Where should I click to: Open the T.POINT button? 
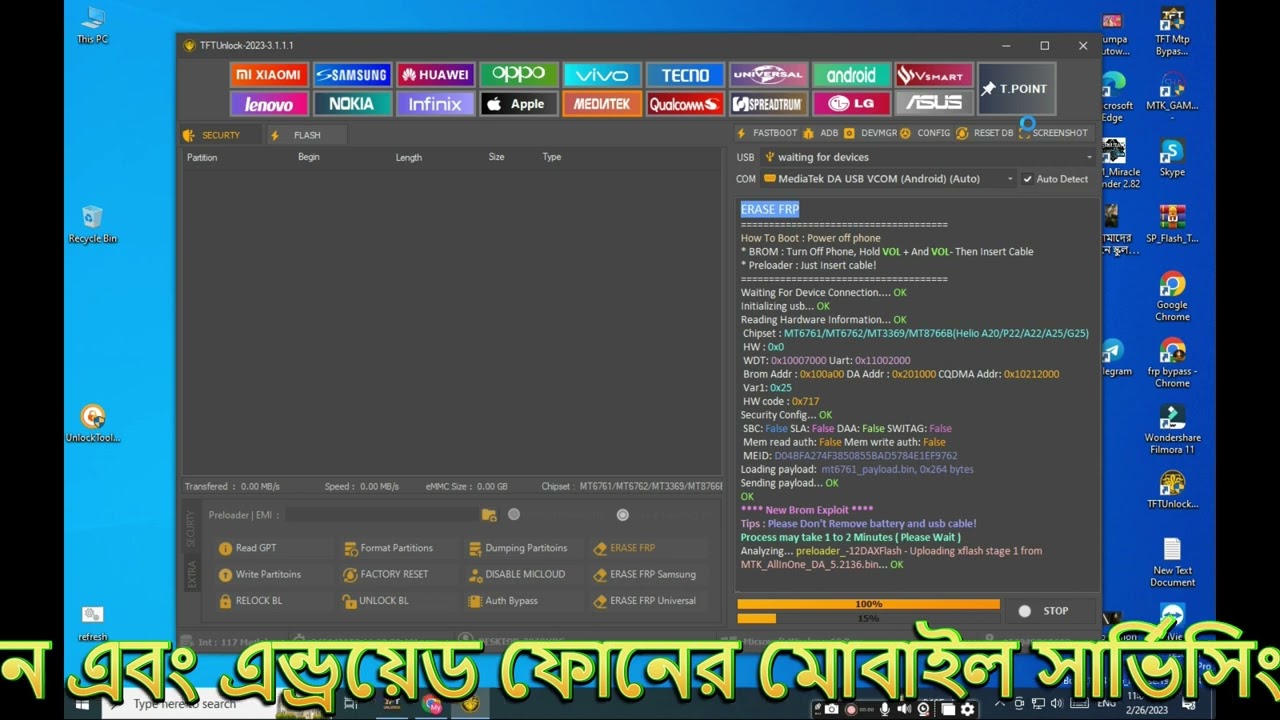tap(1015, 89)
